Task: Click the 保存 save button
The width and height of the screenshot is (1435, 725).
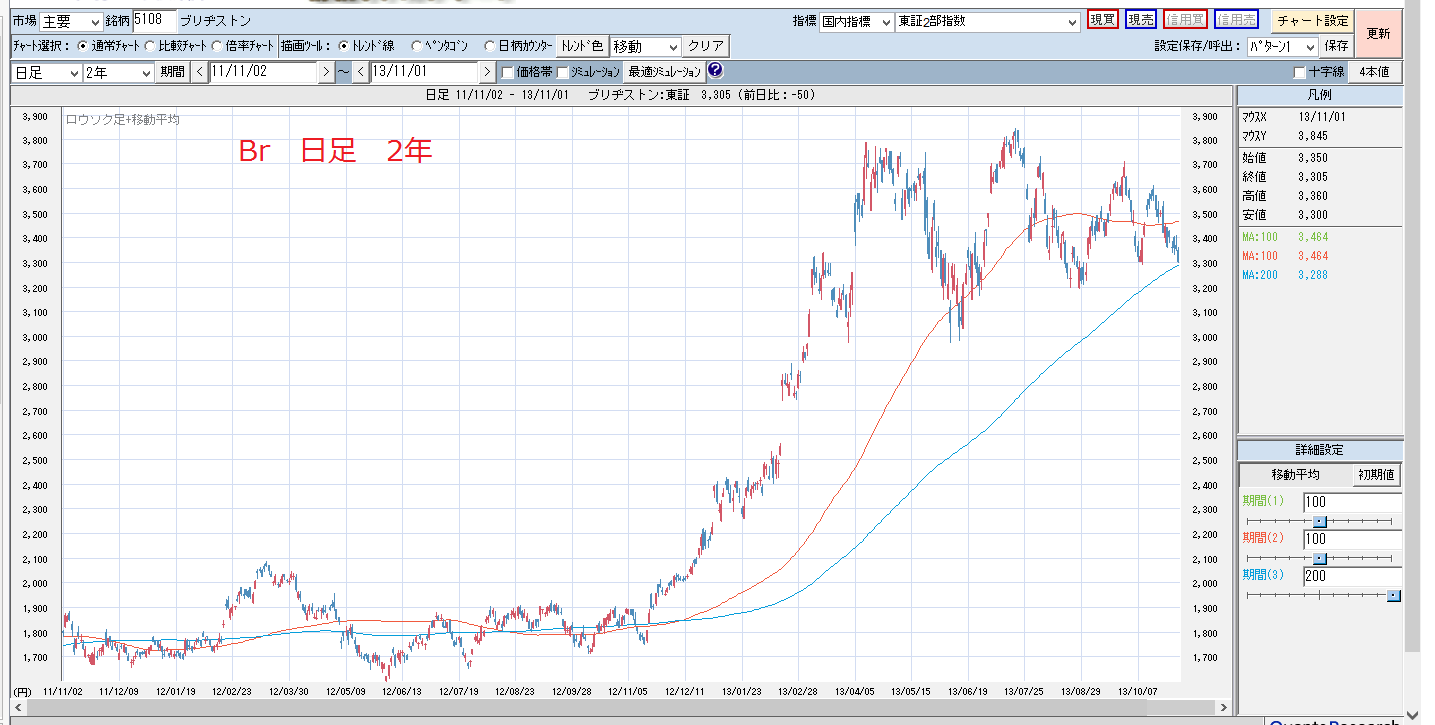Action: coord(1336,46)
